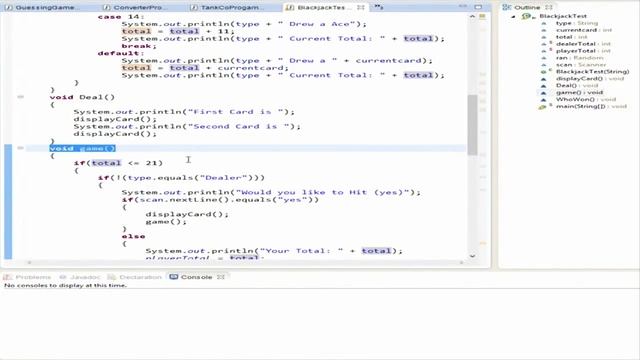Click the 'Second Card is' println line
640x360 pixels.
[x=187, y=127]
